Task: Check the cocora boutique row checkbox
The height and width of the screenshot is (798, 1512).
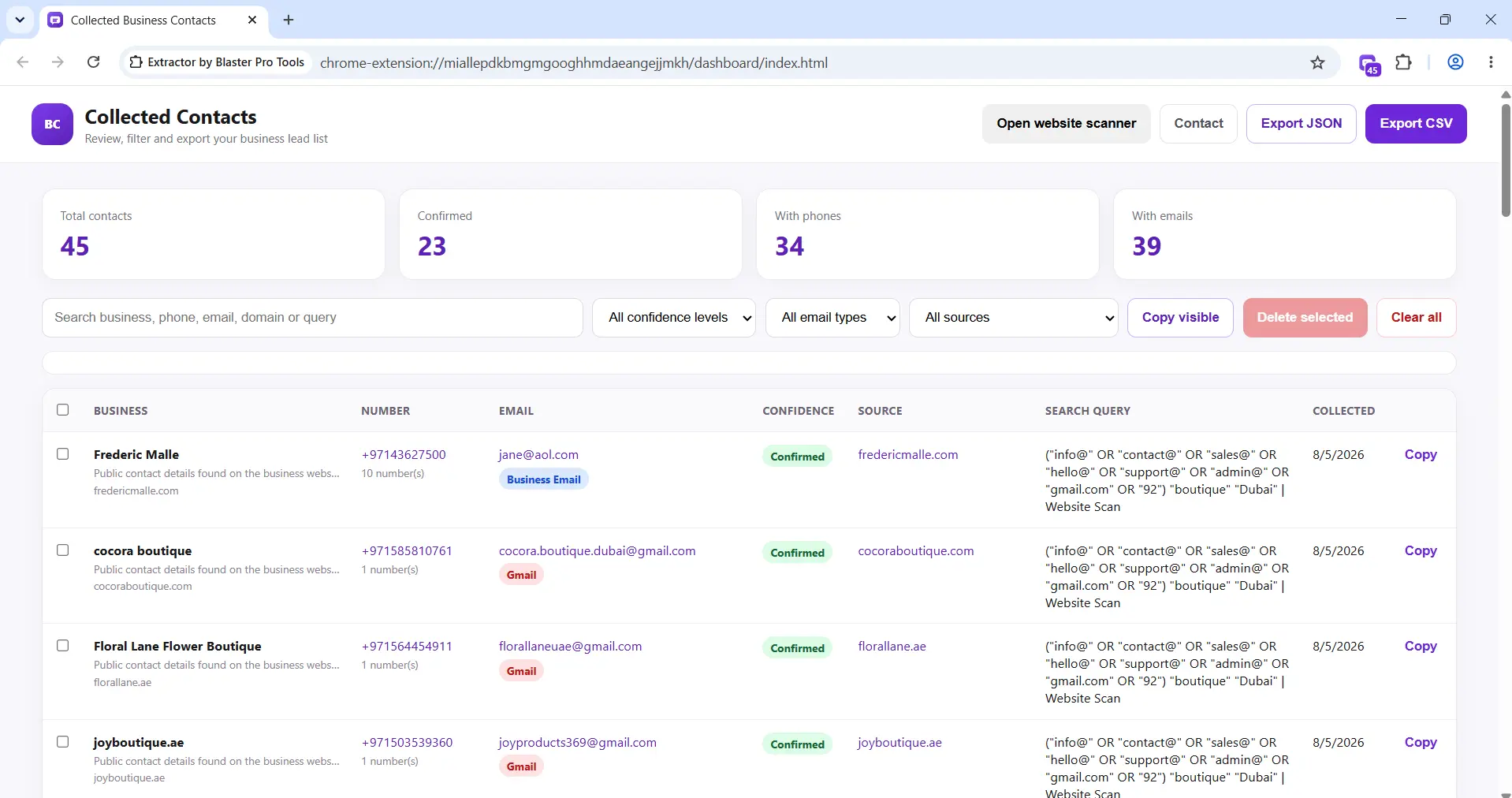Action: click(x=63, y=550)
